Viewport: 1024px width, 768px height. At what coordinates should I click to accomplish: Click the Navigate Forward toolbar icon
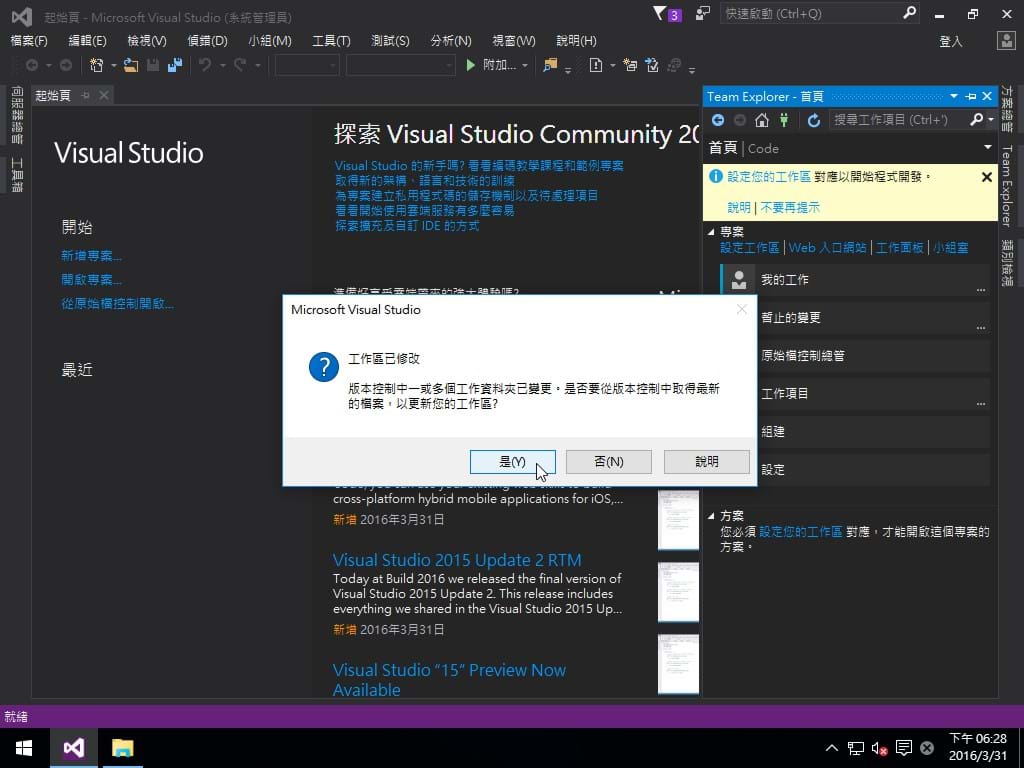66,65
